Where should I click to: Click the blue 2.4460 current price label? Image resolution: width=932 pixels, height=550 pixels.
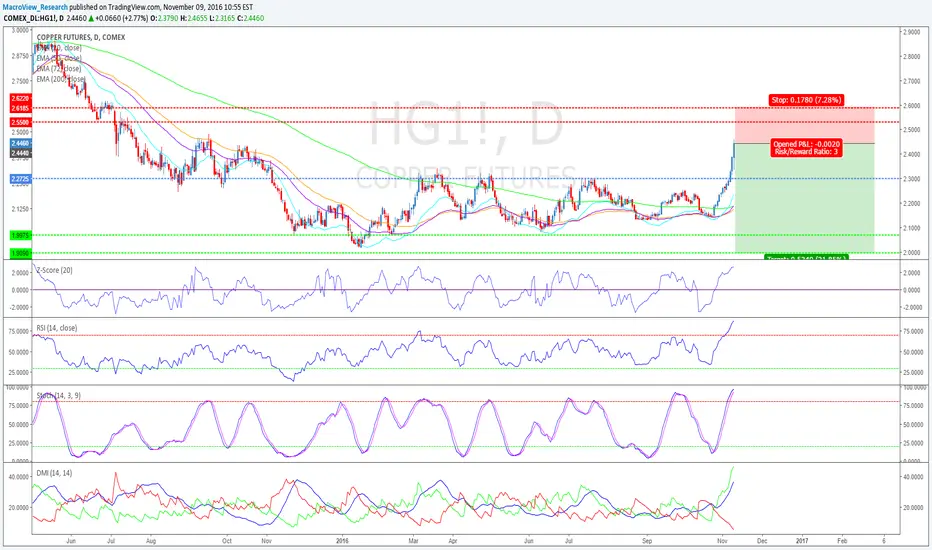coord(20,143)
